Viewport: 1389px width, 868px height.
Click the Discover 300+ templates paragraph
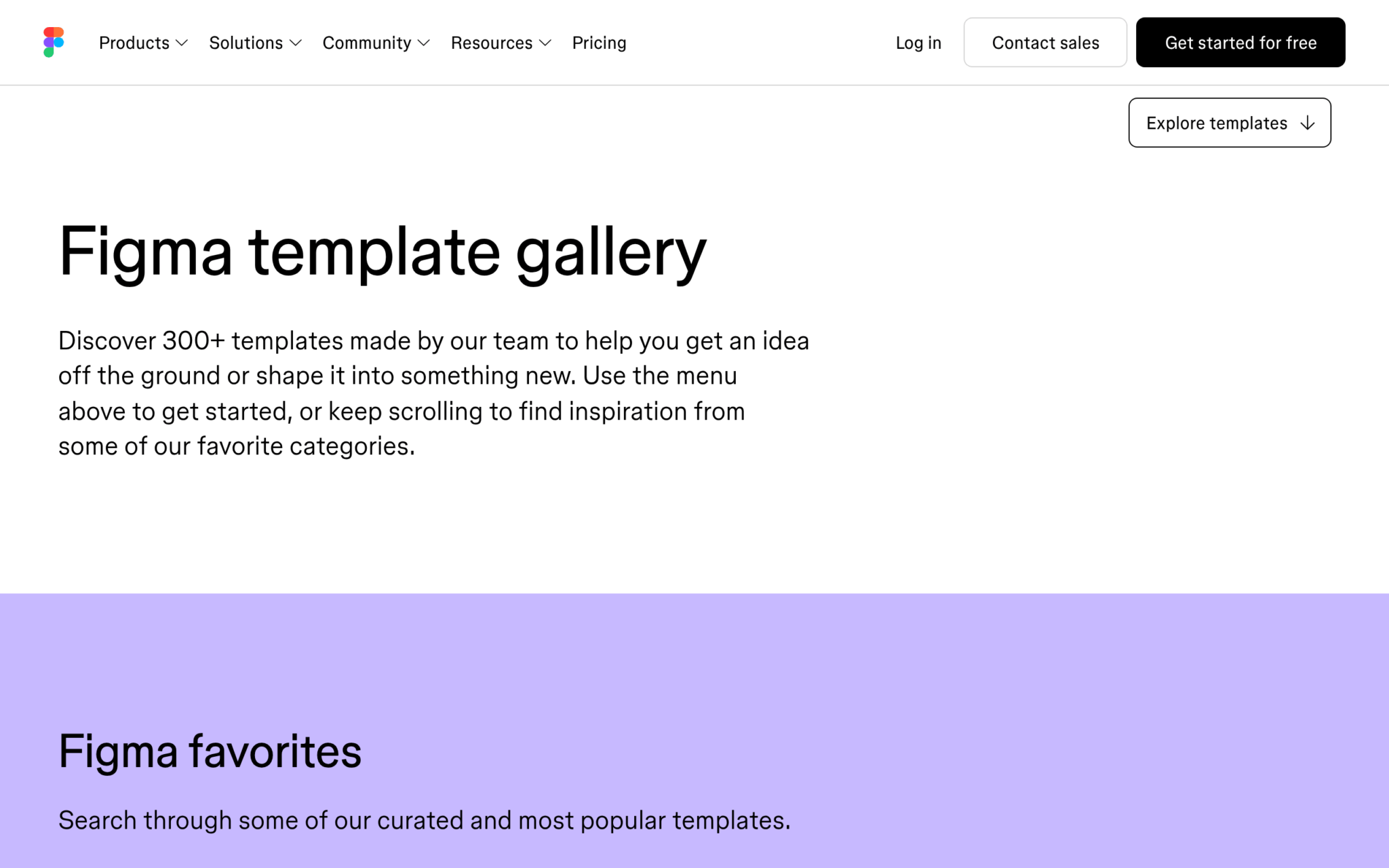coord(434,393)
